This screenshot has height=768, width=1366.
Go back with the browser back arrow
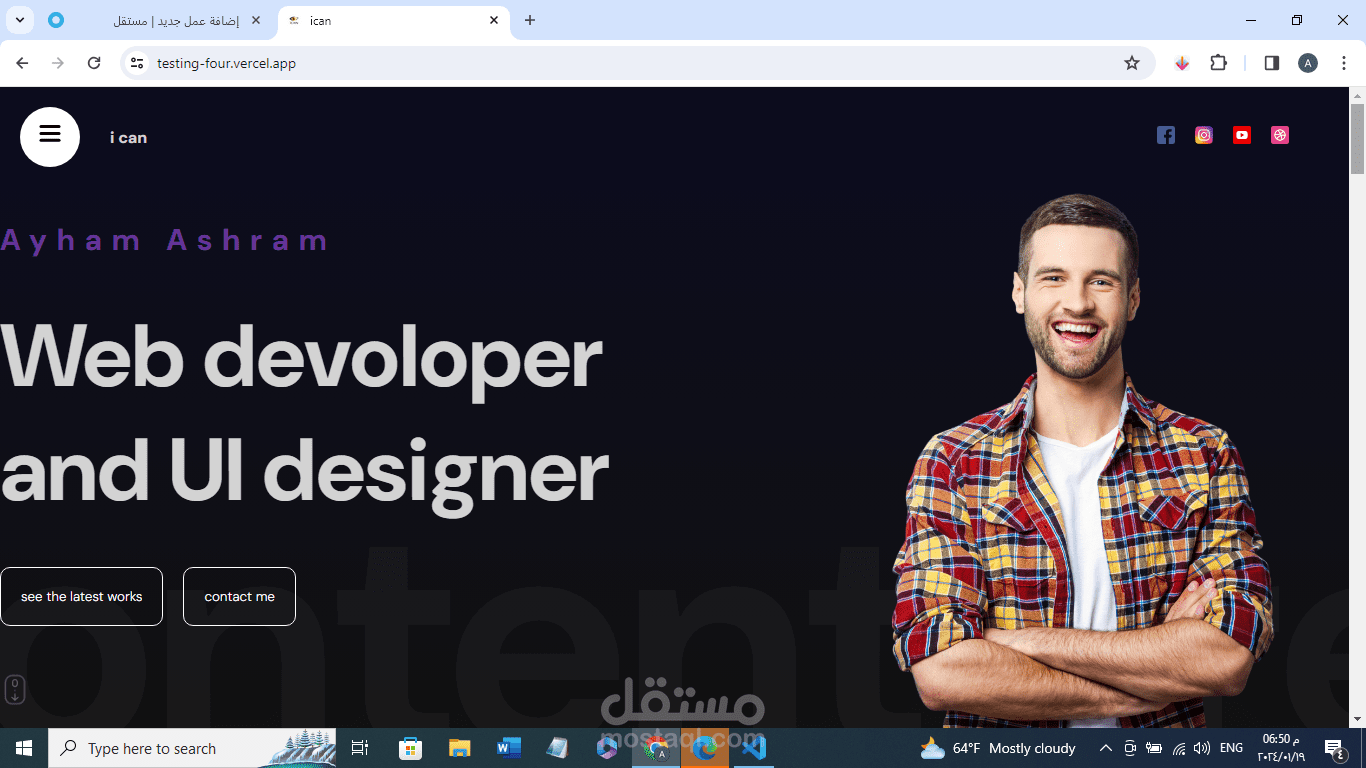[x=22, y=63]
